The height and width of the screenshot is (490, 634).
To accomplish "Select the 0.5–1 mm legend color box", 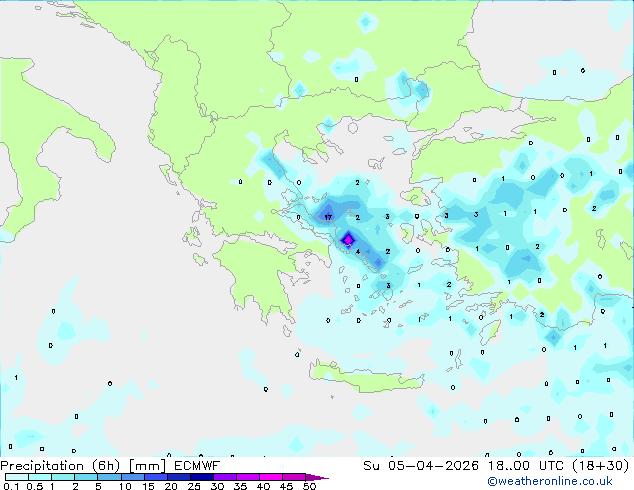I will point(40,477).
